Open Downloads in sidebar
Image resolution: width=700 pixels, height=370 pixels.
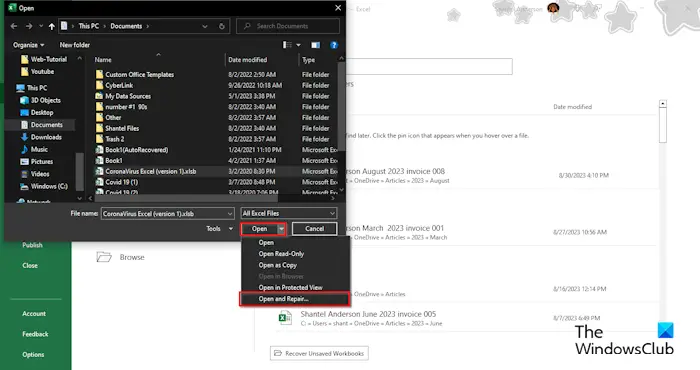point(41,137)
